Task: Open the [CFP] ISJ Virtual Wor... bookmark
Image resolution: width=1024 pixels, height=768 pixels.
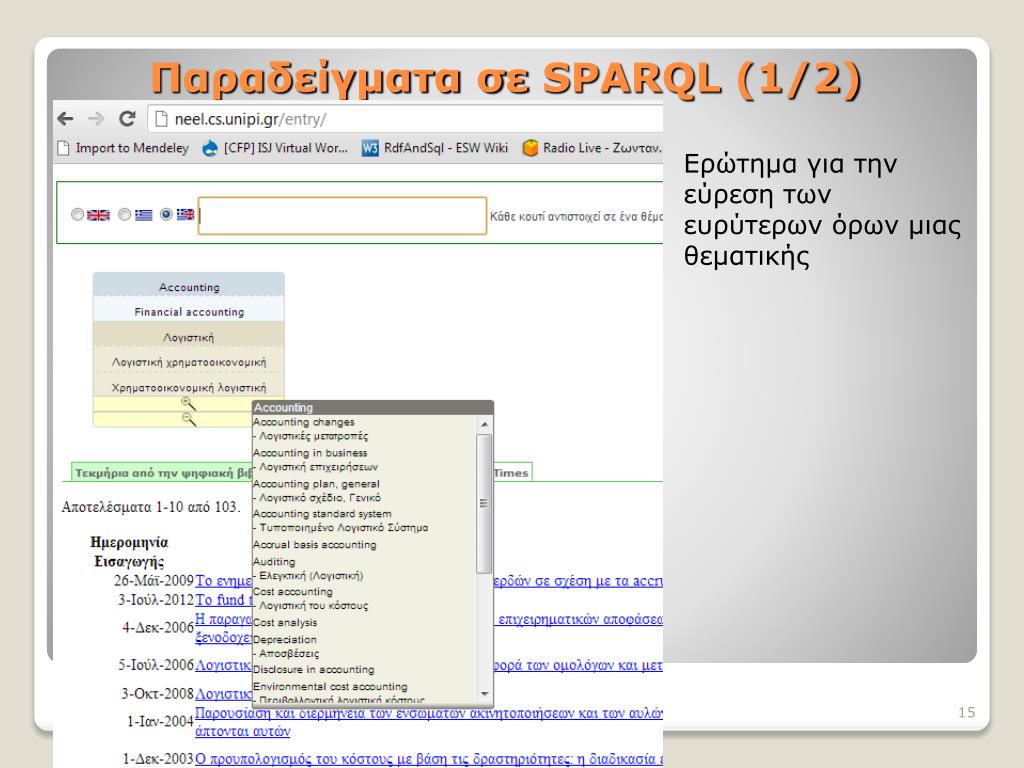Action: [x=275, y=148]
